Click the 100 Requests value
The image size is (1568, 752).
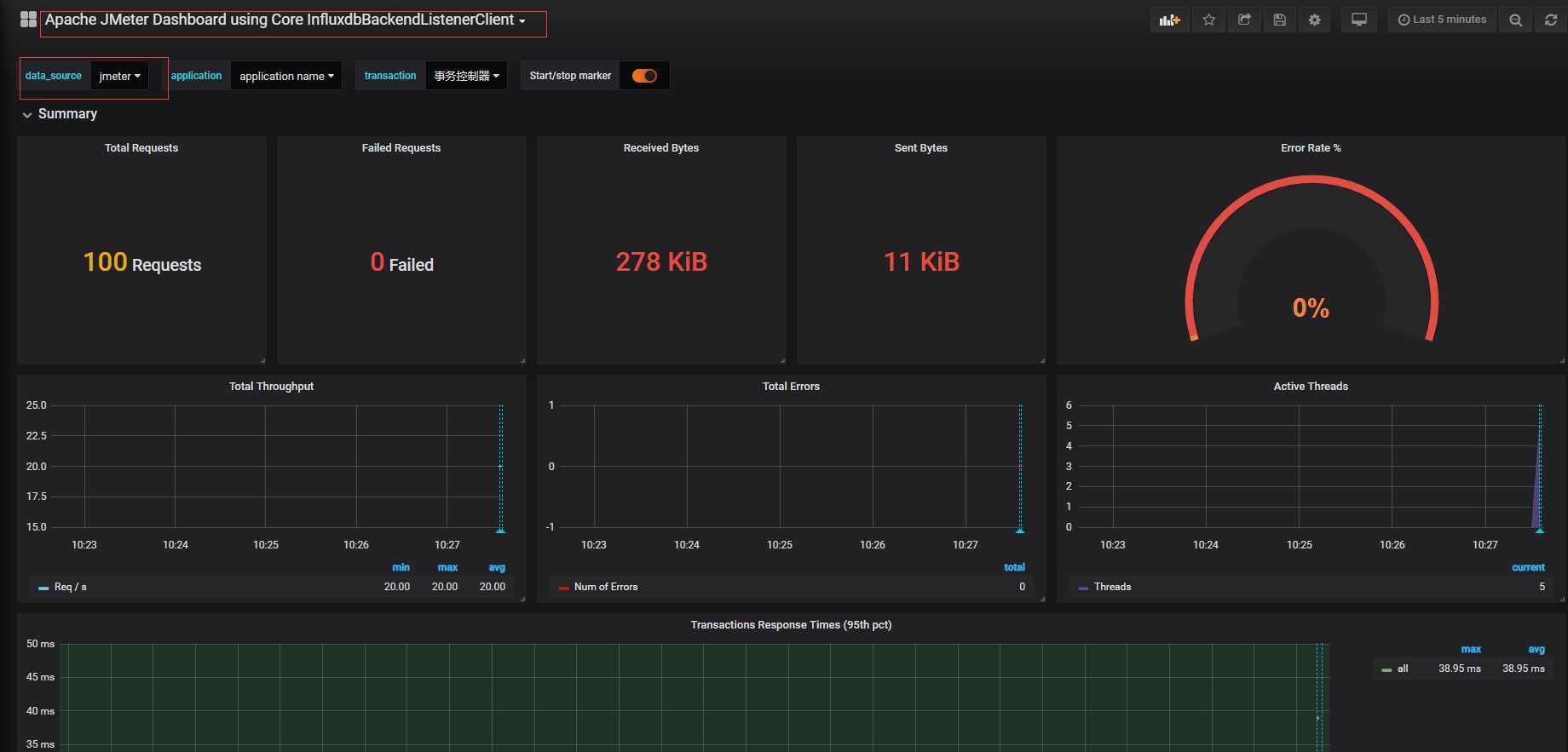[x=142, y=262]
